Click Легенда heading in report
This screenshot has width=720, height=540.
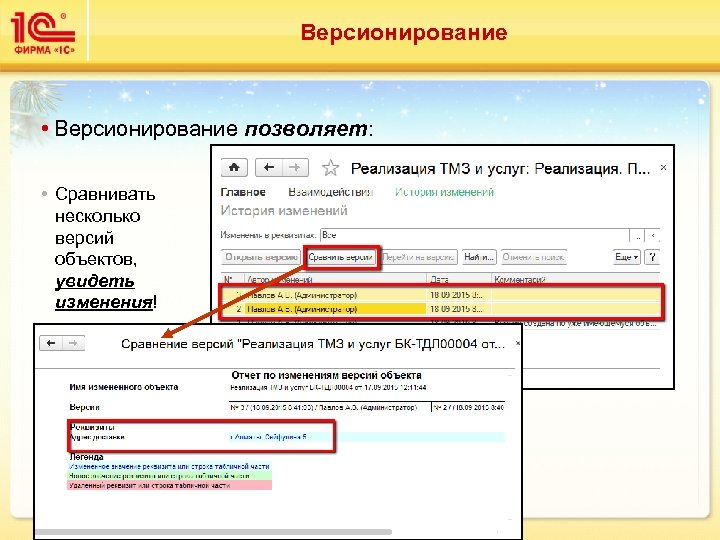tap(86, 457)
